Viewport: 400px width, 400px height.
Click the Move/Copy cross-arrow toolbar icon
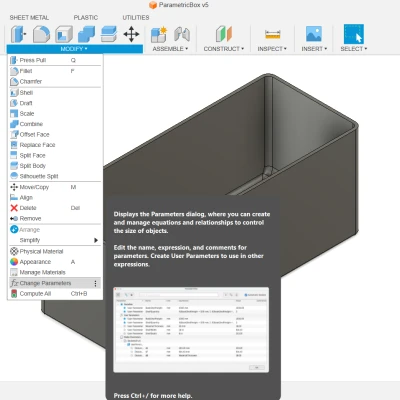pos(131,34)
